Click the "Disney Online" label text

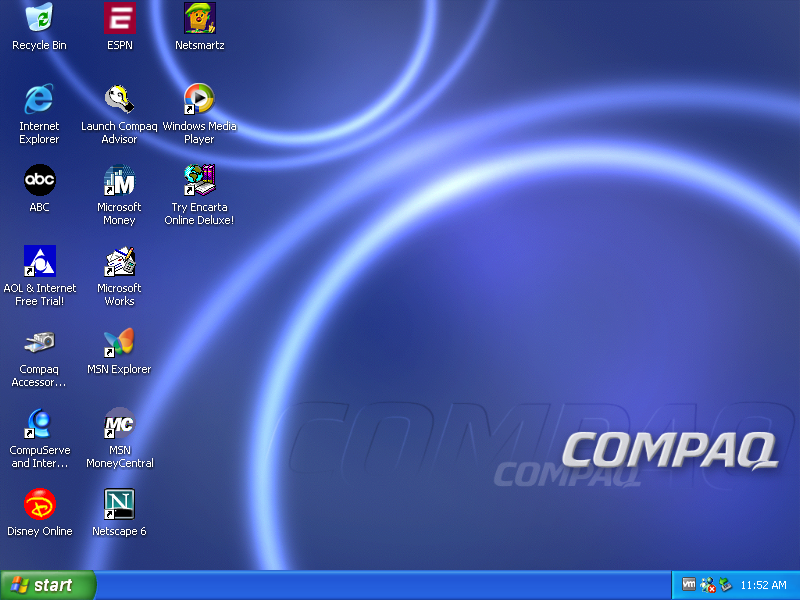point(39,532)
